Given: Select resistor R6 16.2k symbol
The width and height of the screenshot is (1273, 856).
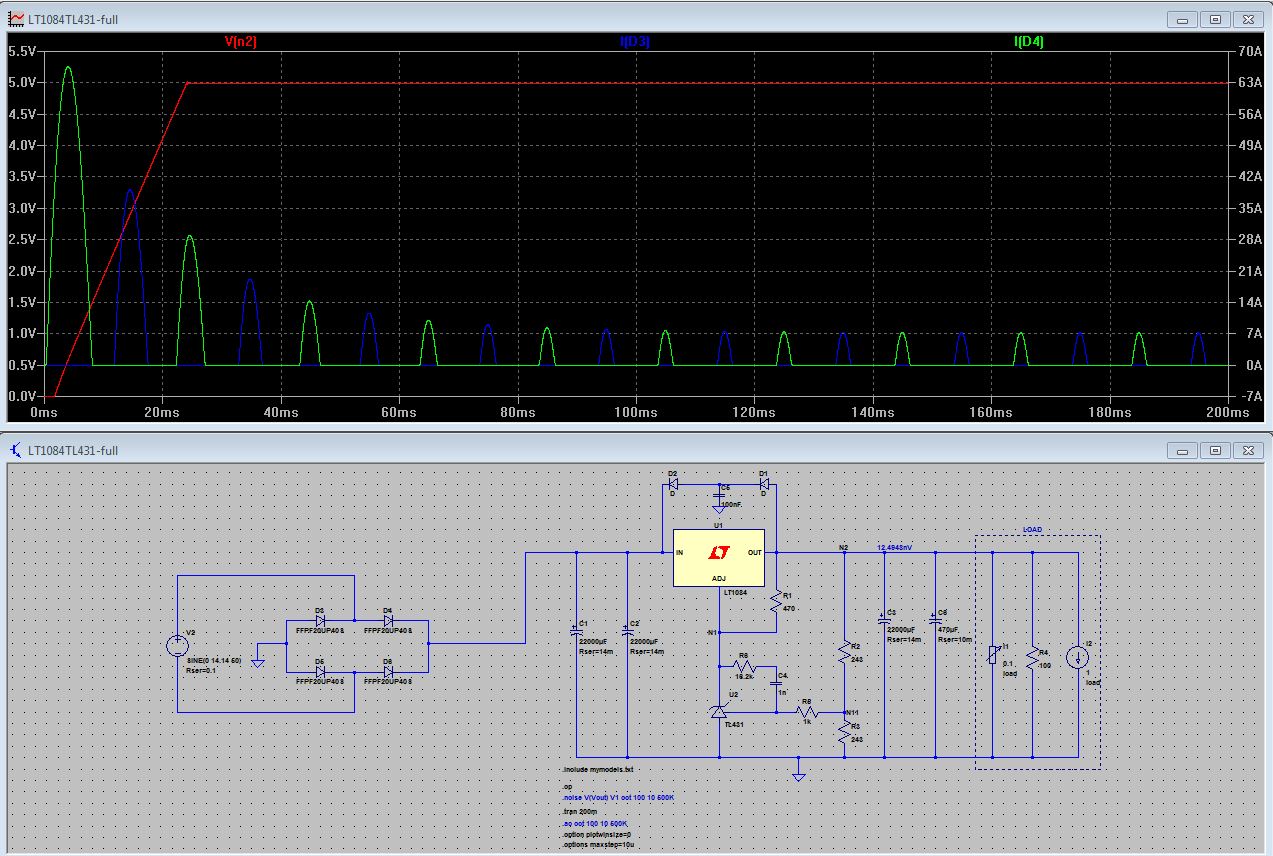Looking at the screenshot, I should (744, 667).
